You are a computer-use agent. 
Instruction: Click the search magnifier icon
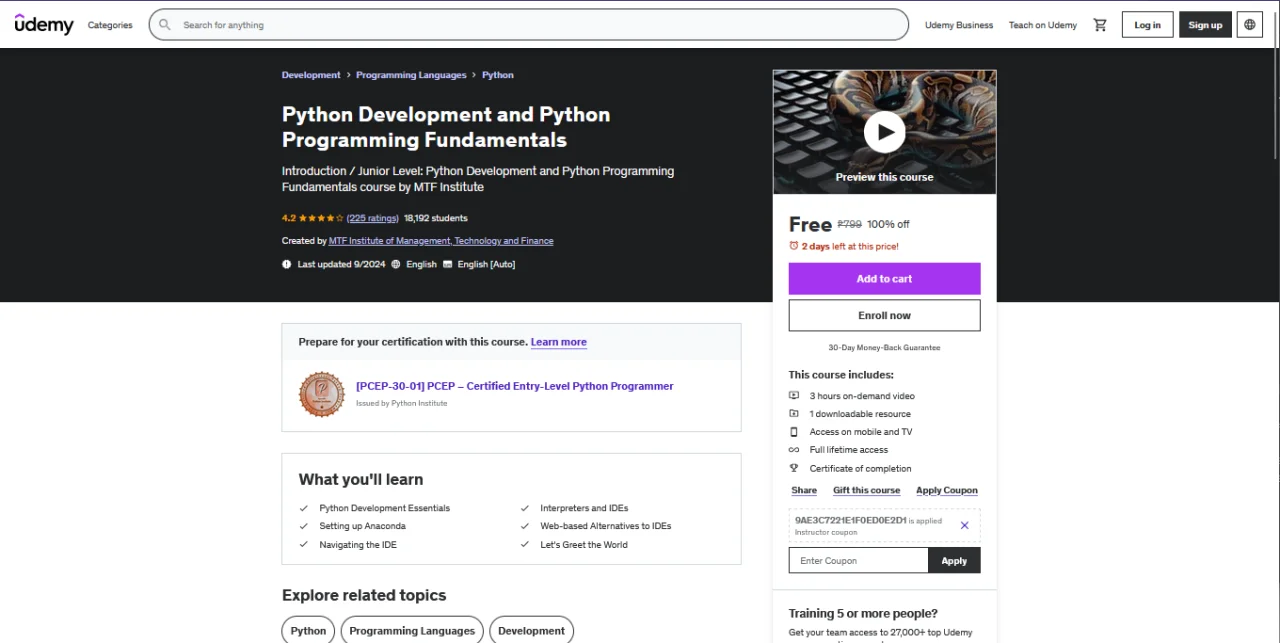click(x=165, y=25)
